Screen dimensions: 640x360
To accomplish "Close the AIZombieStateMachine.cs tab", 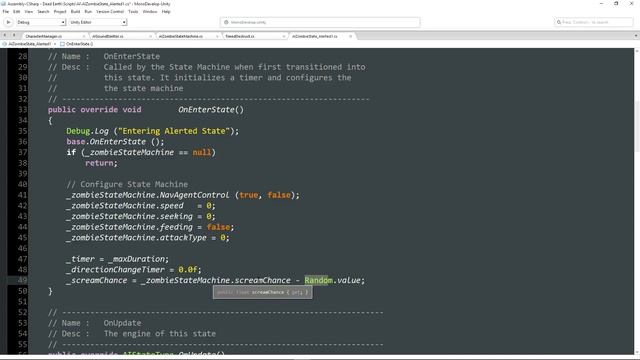I will point(217,36).
